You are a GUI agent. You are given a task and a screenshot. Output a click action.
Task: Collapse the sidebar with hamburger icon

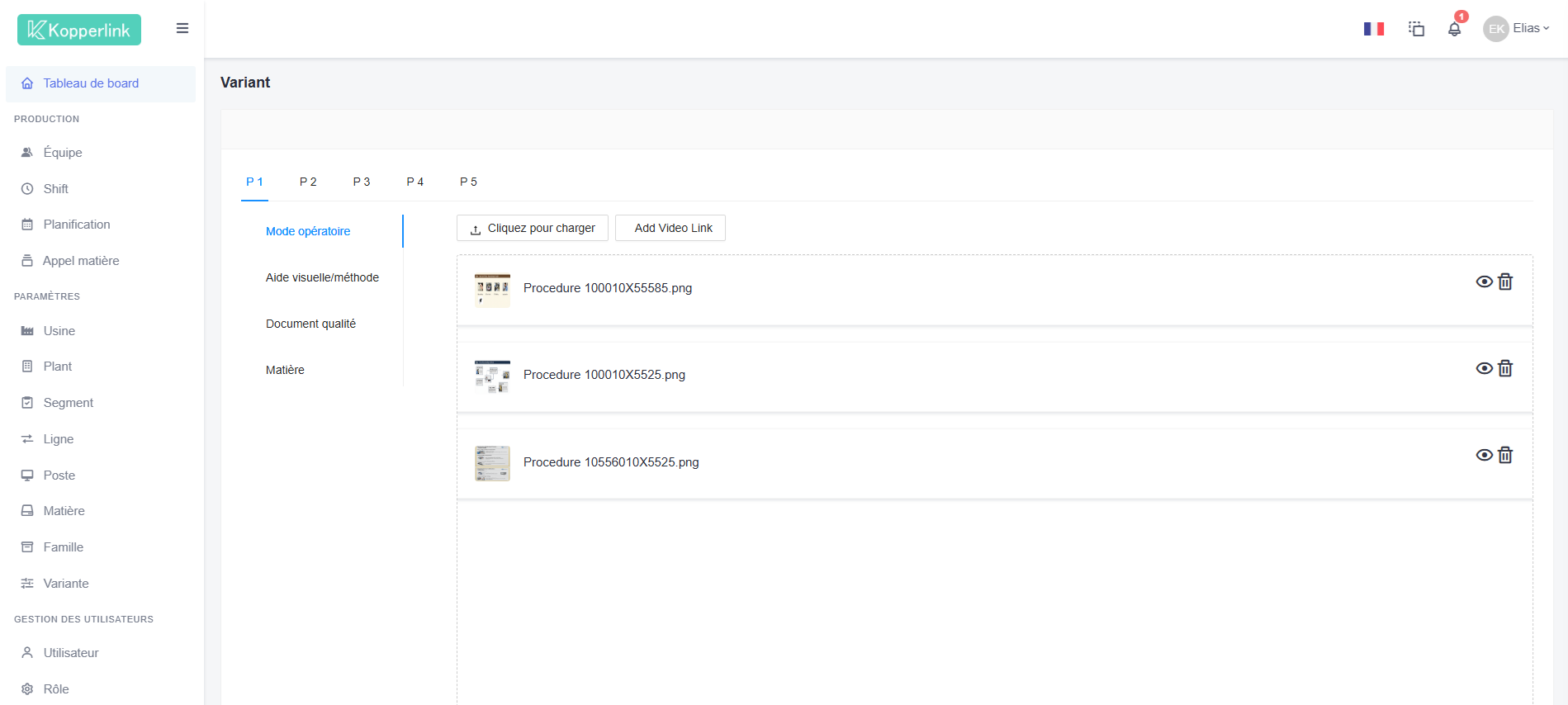pos(182,29)
